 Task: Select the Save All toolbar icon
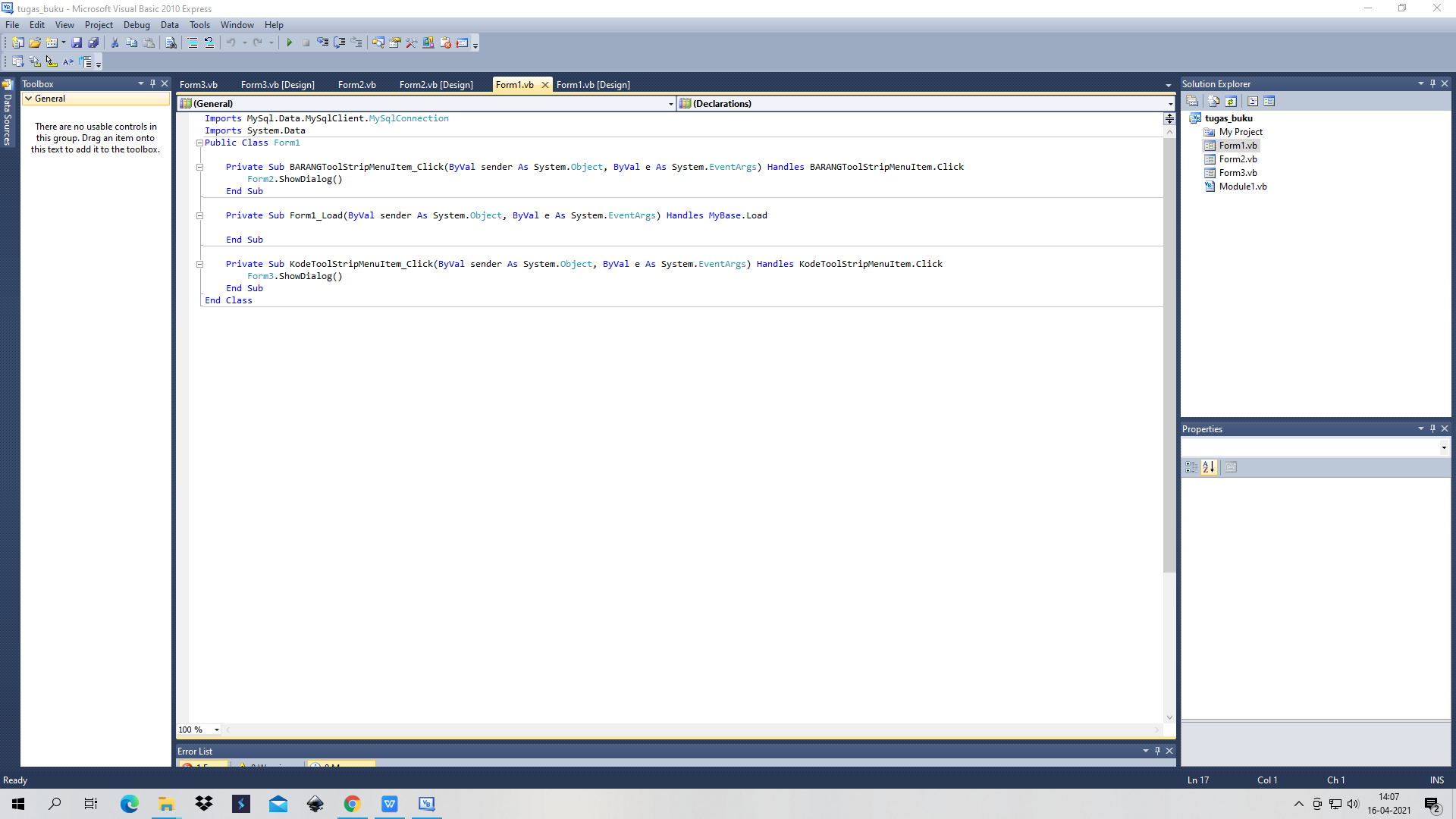click(x=93, y=42)
